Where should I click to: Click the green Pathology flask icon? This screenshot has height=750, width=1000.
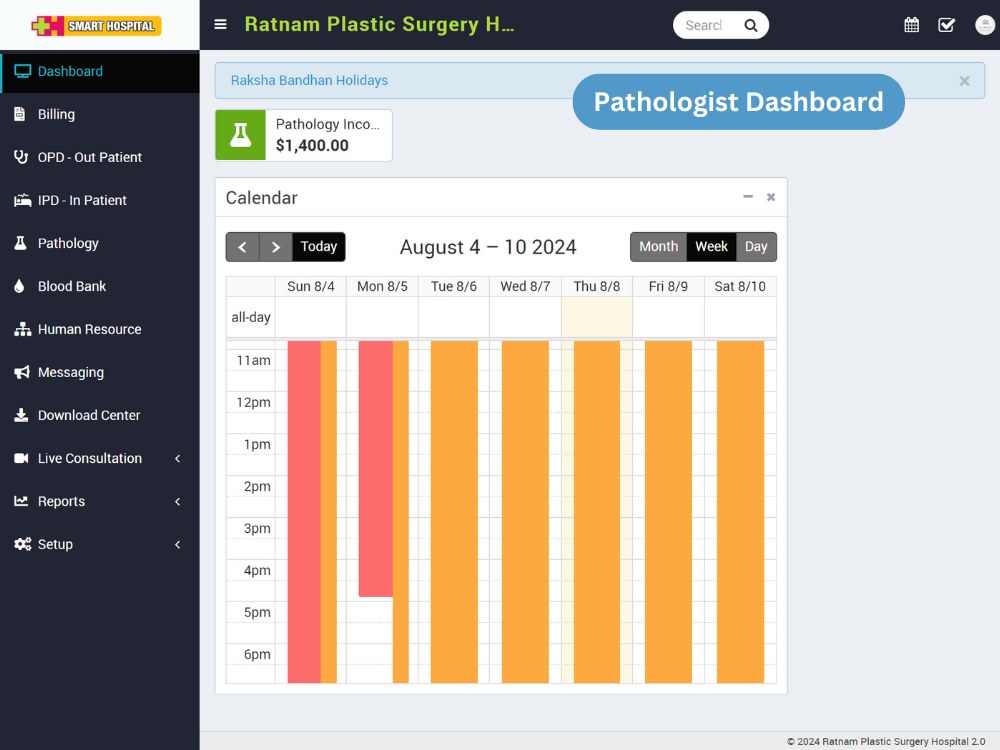pos(240,135)
